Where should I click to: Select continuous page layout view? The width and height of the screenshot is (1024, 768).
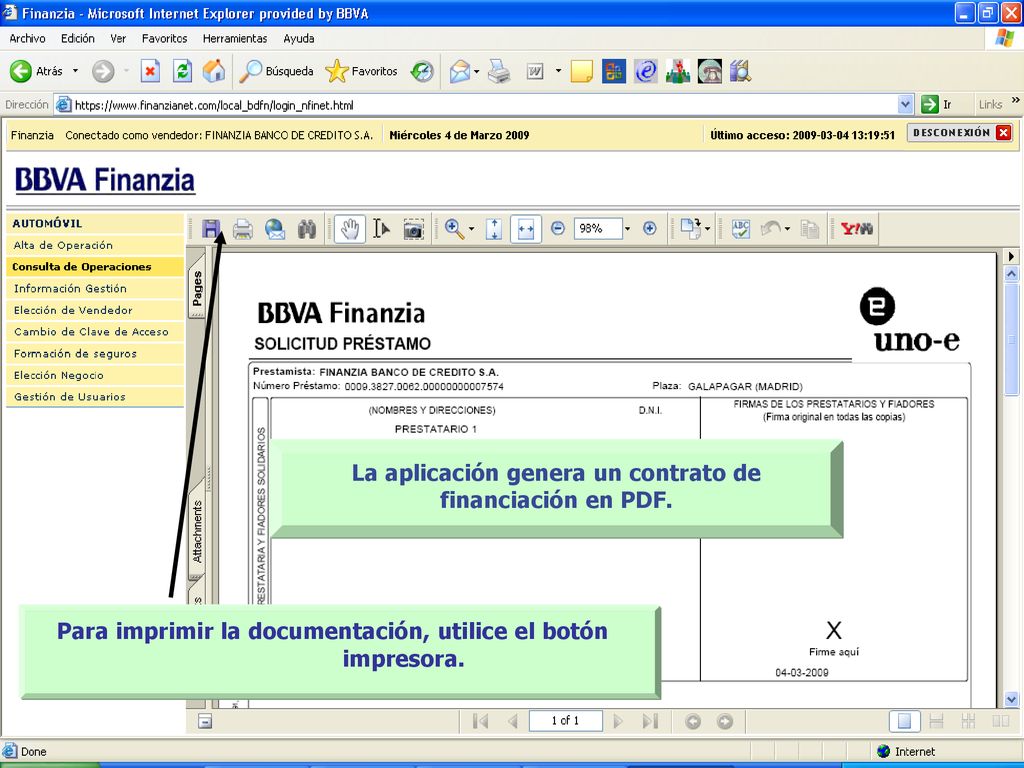[936, 721]
